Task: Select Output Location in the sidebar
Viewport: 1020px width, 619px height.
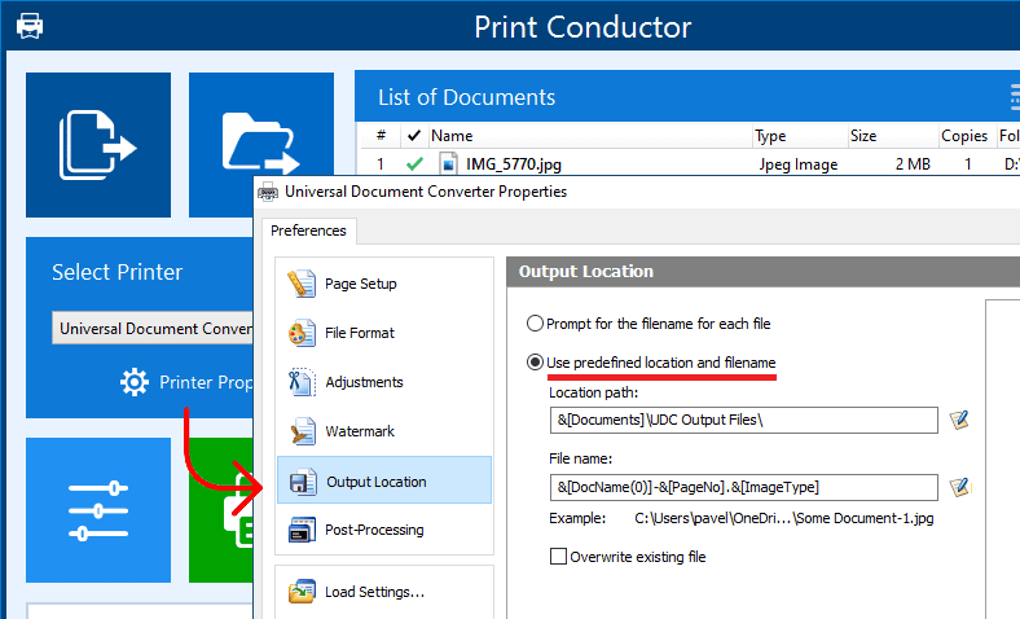Action: click(x=381, y=480)
